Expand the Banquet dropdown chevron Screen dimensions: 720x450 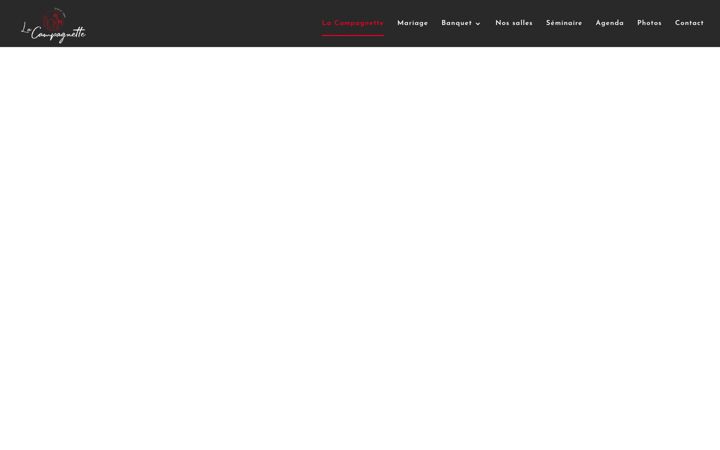tap(478, 24)
